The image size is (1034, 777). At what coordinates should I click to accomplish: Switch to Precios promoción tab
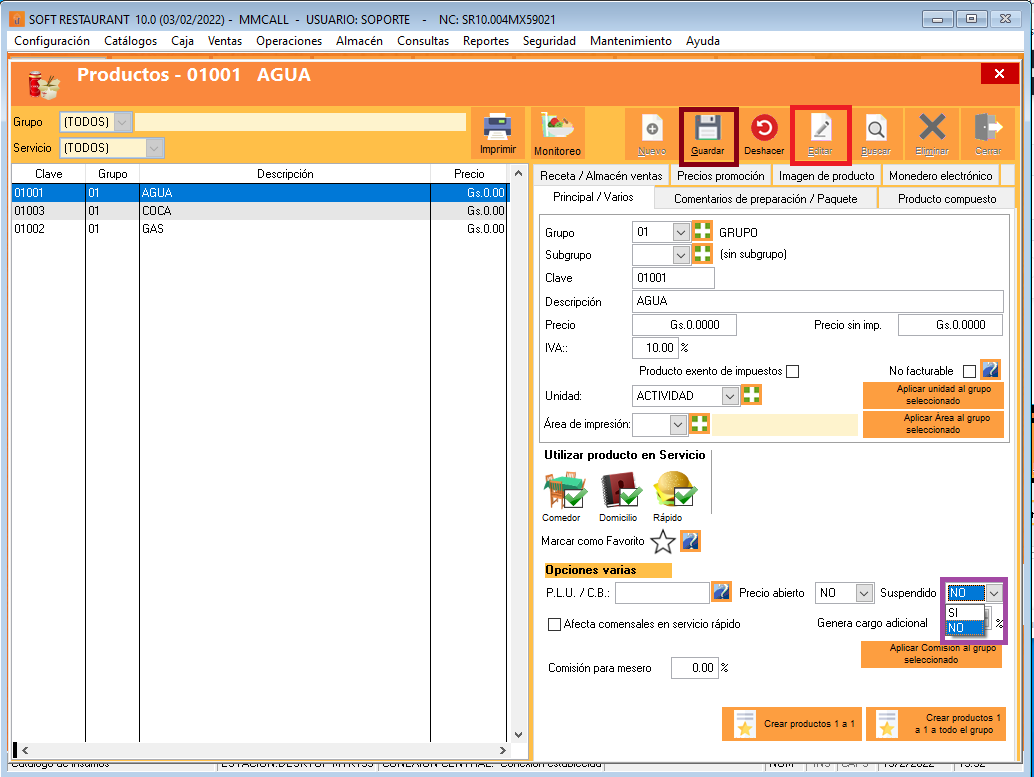pyautogui.click(x=720, y=176)
